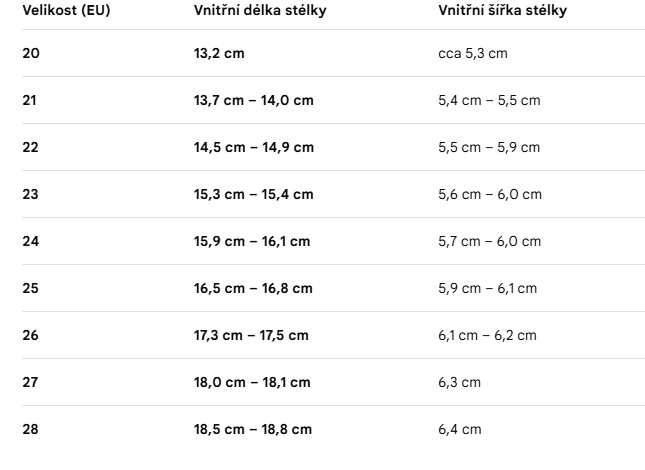Select size 23 row label
The image size is (645, 470).
[x=30, y=194]
